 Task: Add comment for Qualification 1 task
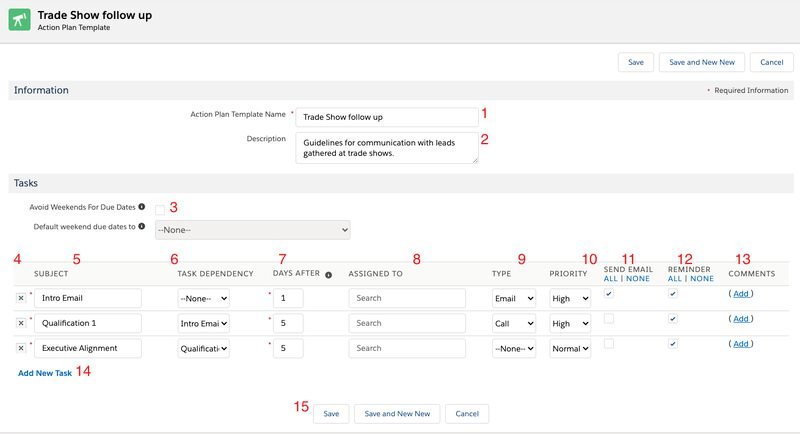tap(741, 319)
